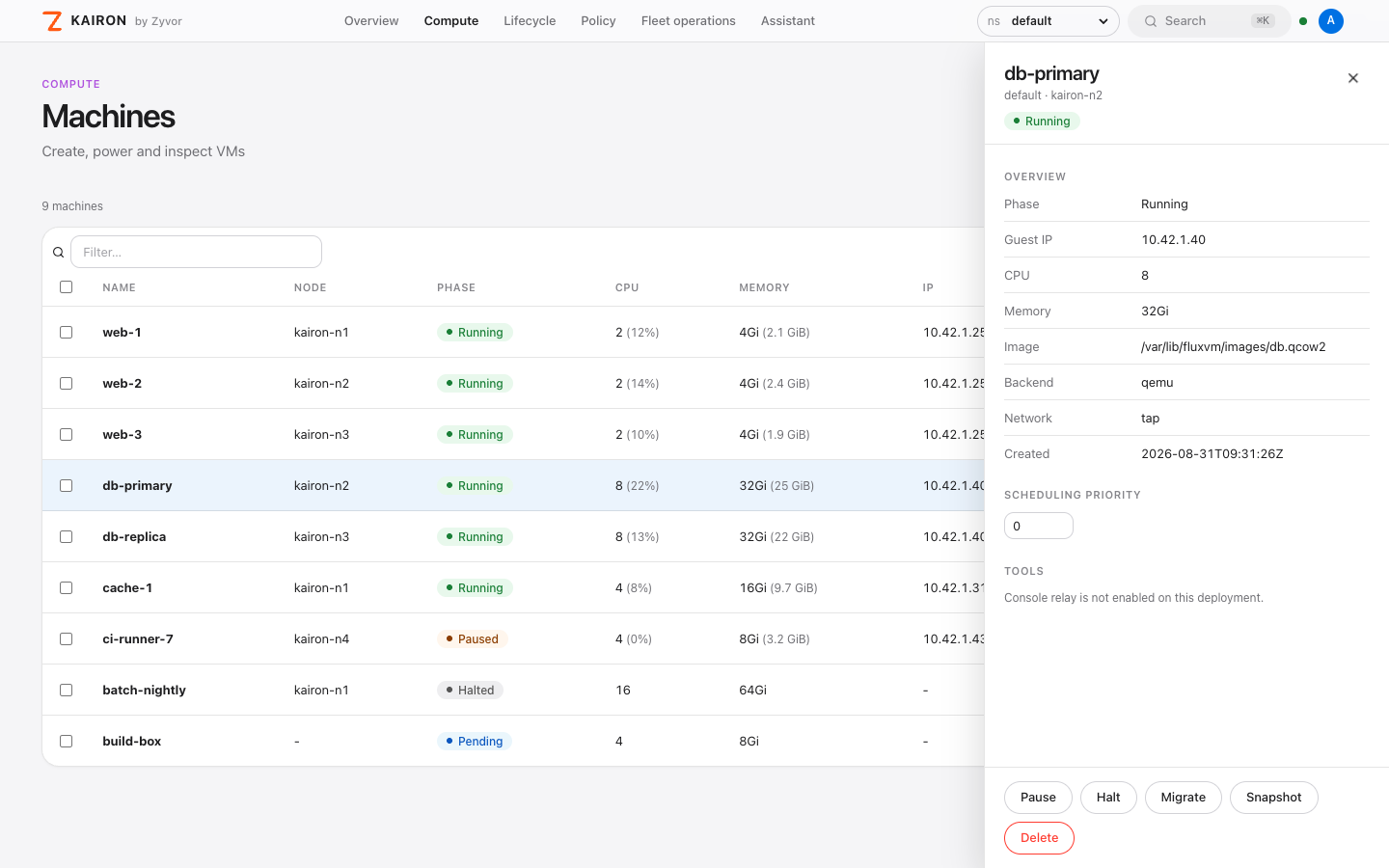The image size is (1389, 868).
Task: Open the Lifecycle tab
Action: tap(530, 21)
